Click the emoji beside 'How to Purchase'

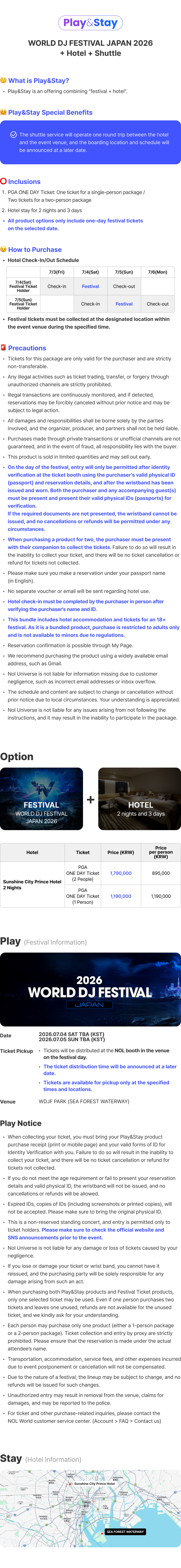click(x=4, y=250)
